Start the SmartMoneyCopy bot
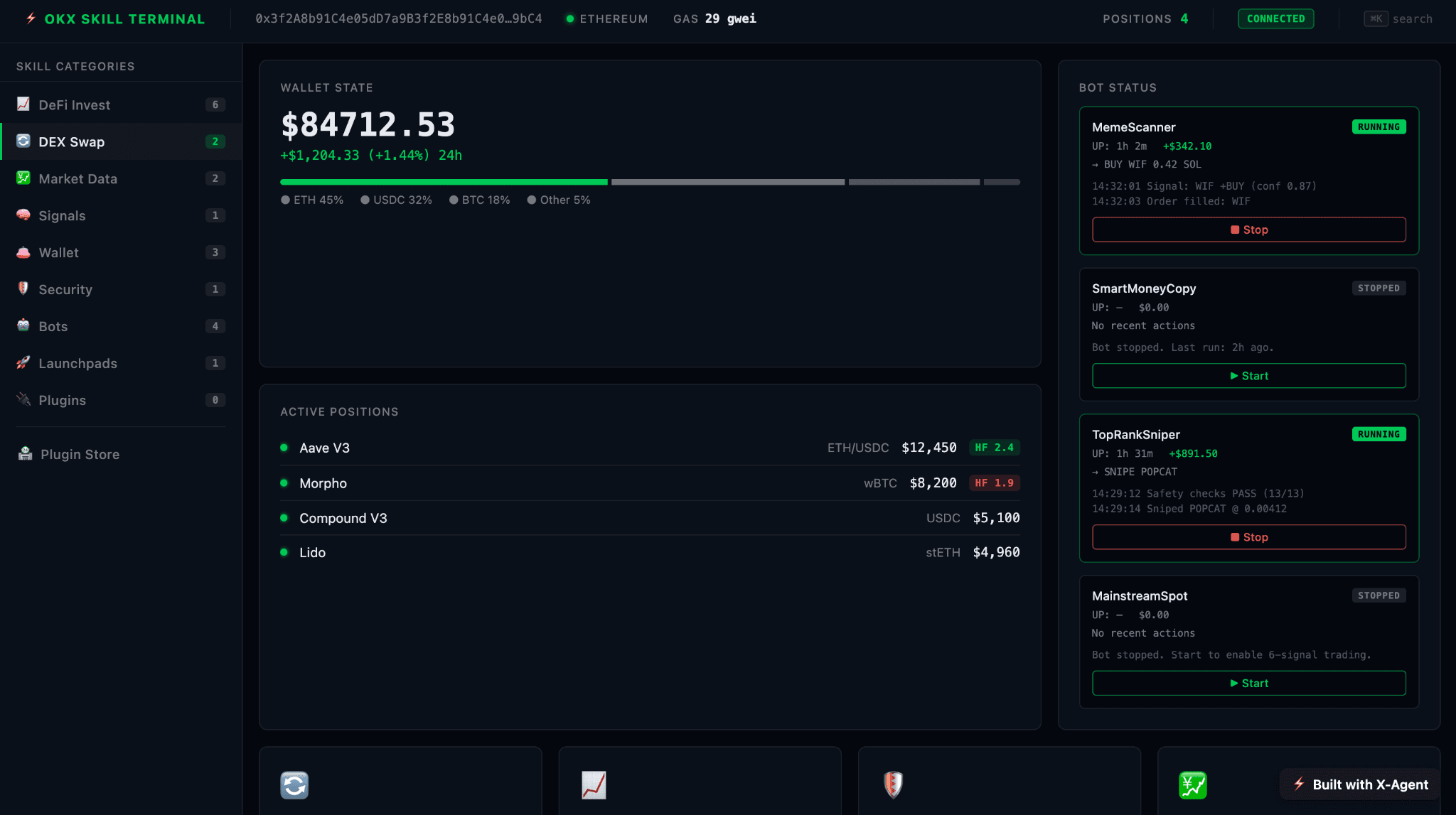Viewport: 1456px width, 815px height. click(x=1248, y=376)
